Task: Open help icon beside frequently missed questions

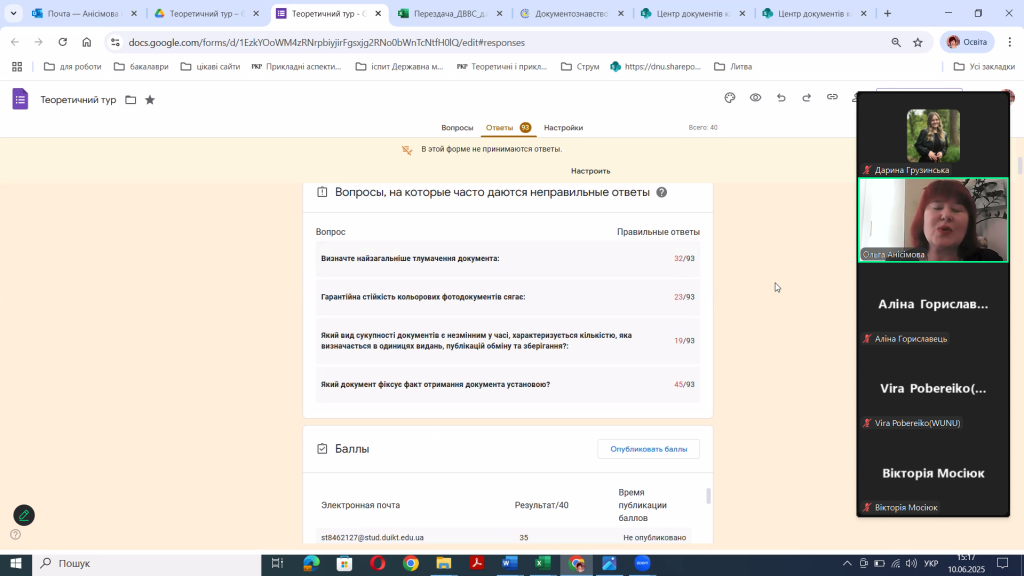Action: pos(661,192)
